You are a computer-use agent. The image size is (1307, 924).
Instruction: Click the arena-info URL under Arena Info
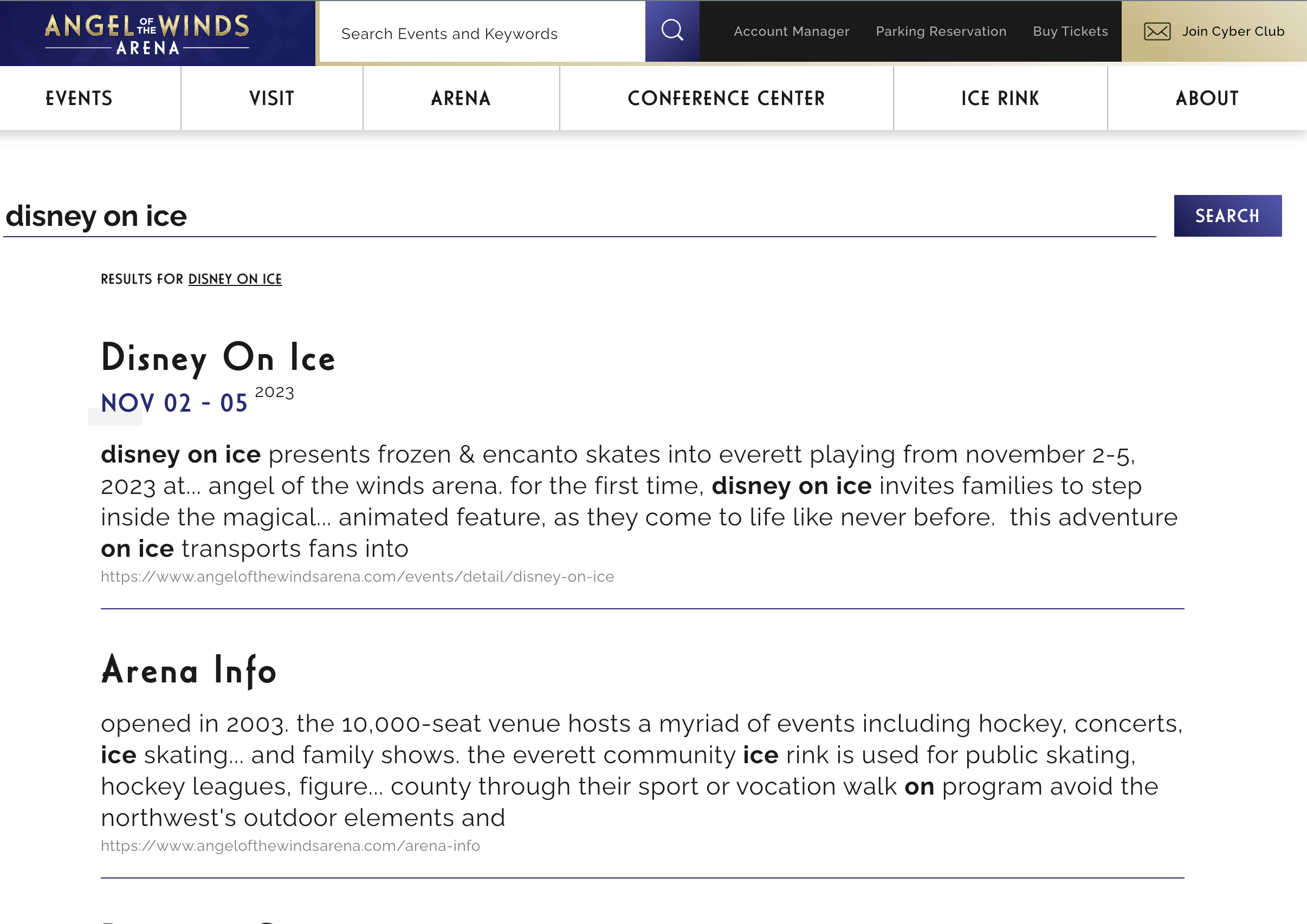290,845
